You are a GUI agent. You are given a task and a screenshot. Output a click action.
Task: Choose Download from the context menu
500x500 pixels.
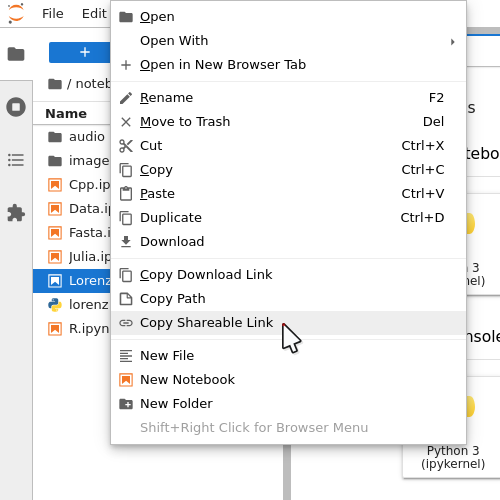point(288,242)
